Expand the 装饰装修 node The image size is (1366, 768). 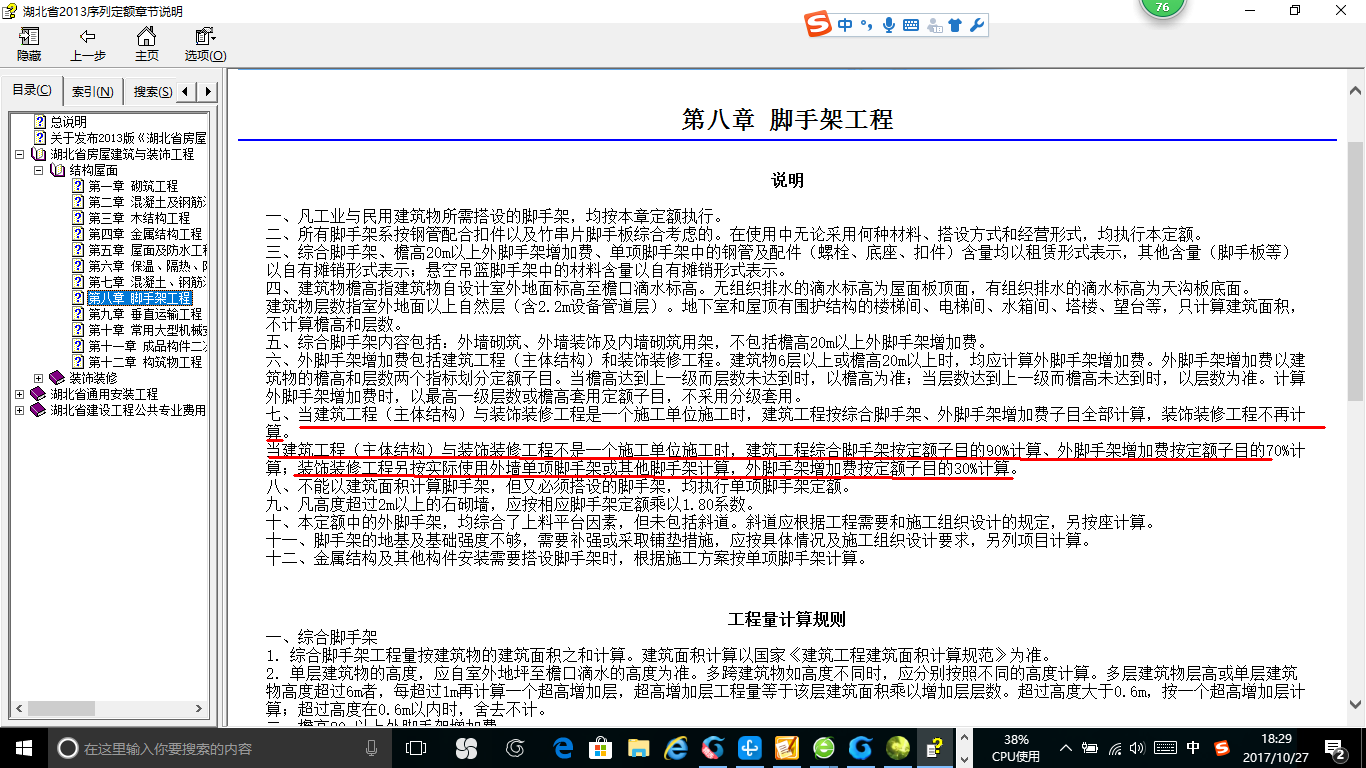pos(39,378)
